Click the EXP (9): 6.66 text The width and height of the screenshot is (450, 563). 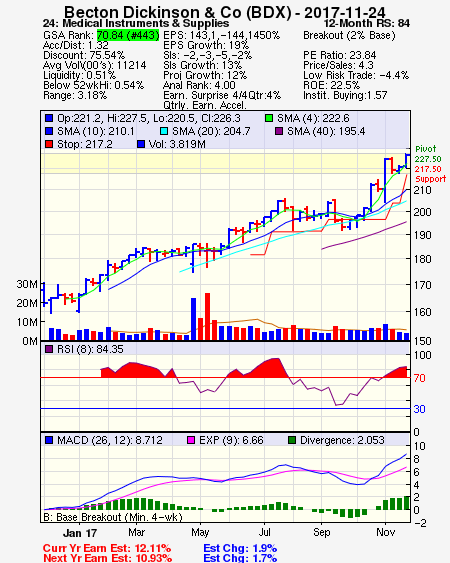pyautogui.click(x=231, y=440)
